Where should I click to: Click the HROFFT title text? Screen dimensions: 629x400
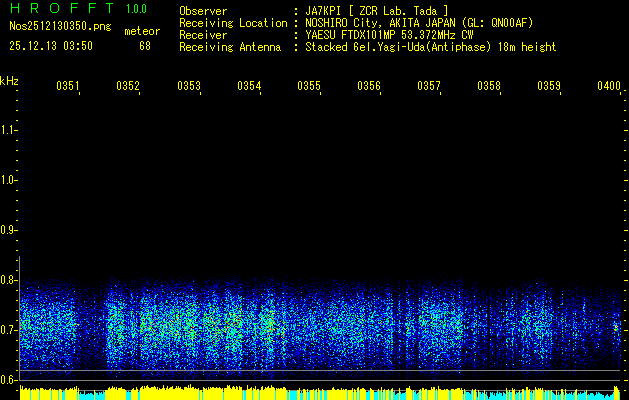(61, 10)
